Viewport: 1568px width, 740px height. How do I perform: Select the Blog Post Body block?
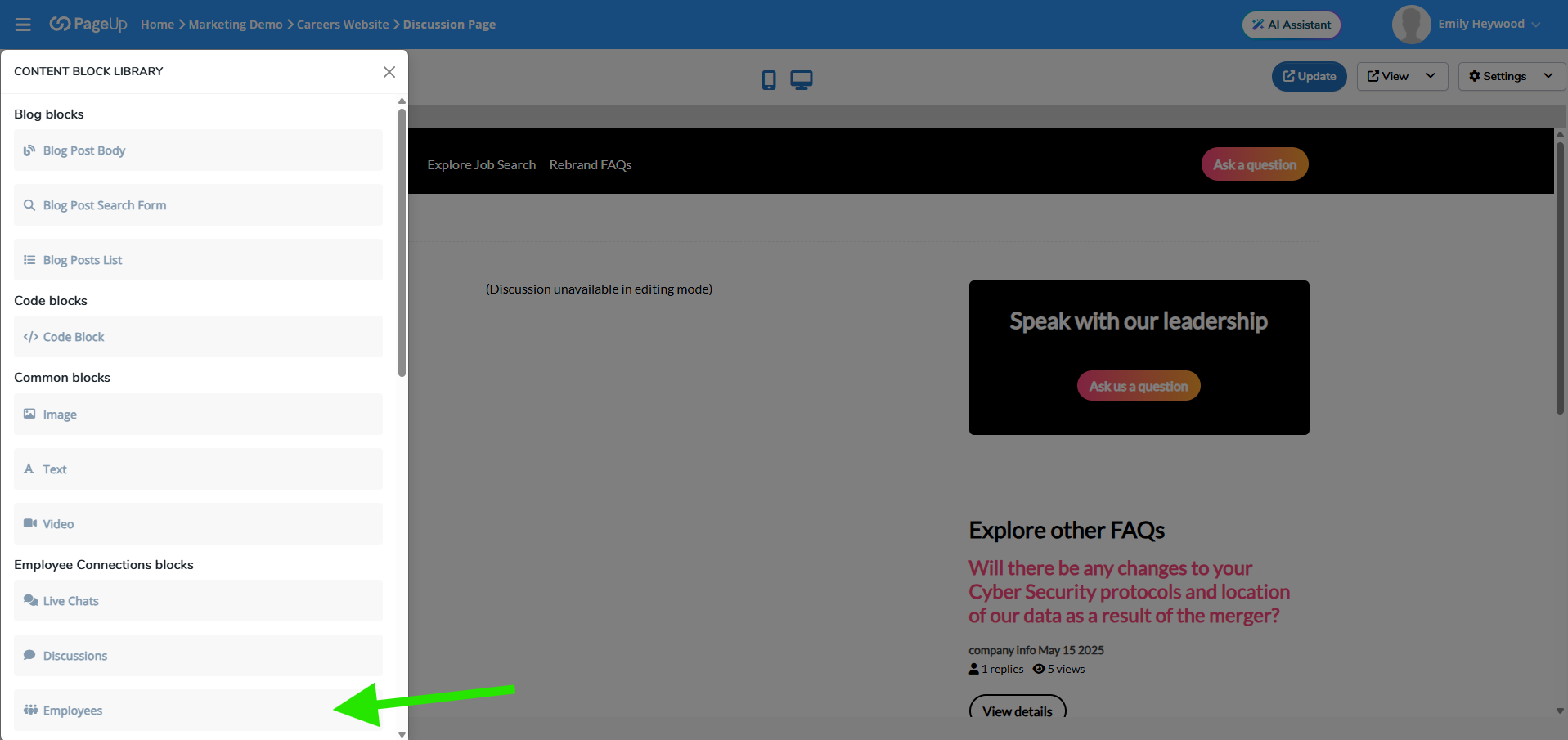pos(198,150)
